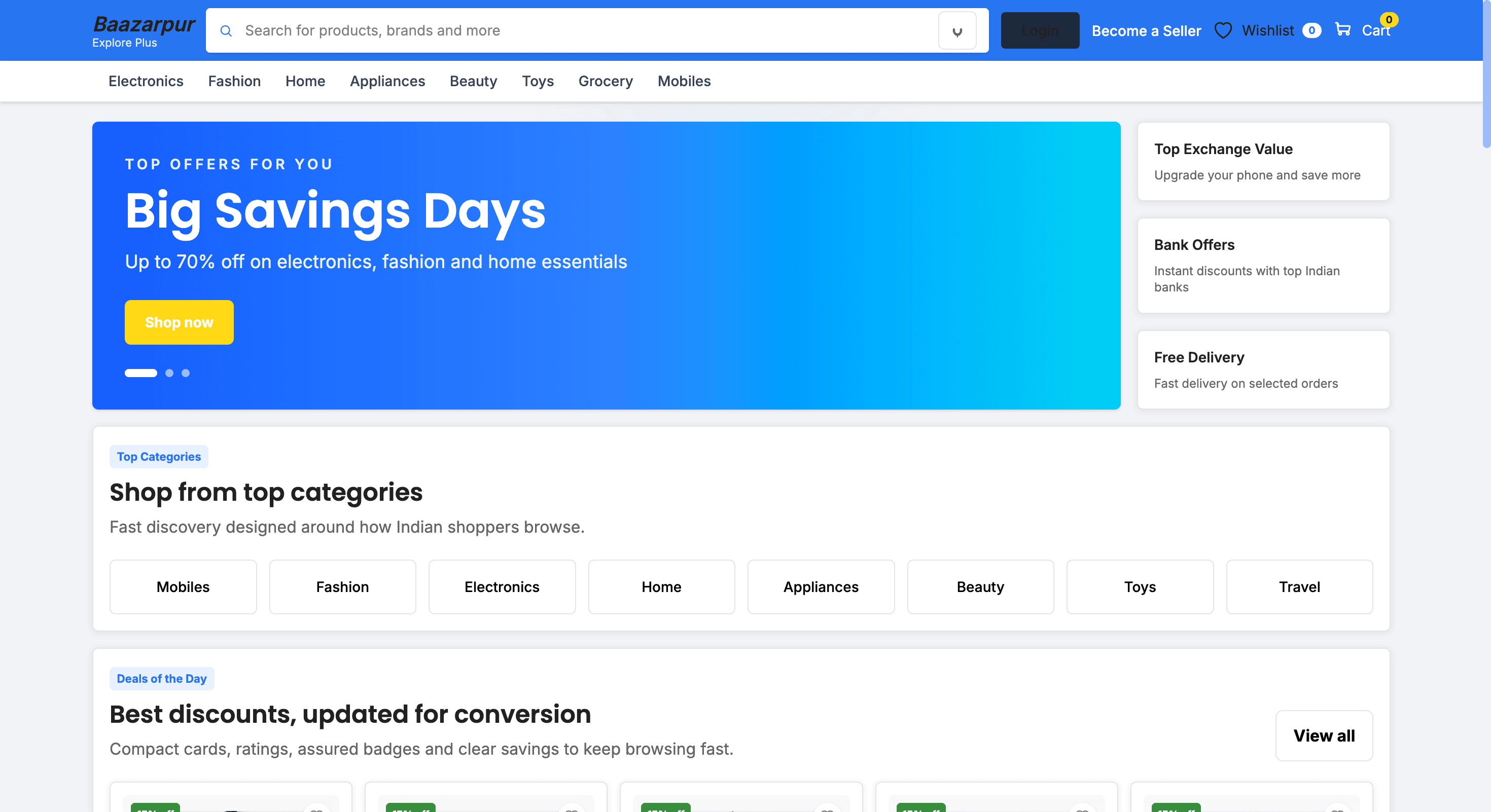1491x812 pixels.
Task: Click 'Best discounts, updated for conversion' heading
Action: (350, 714)
